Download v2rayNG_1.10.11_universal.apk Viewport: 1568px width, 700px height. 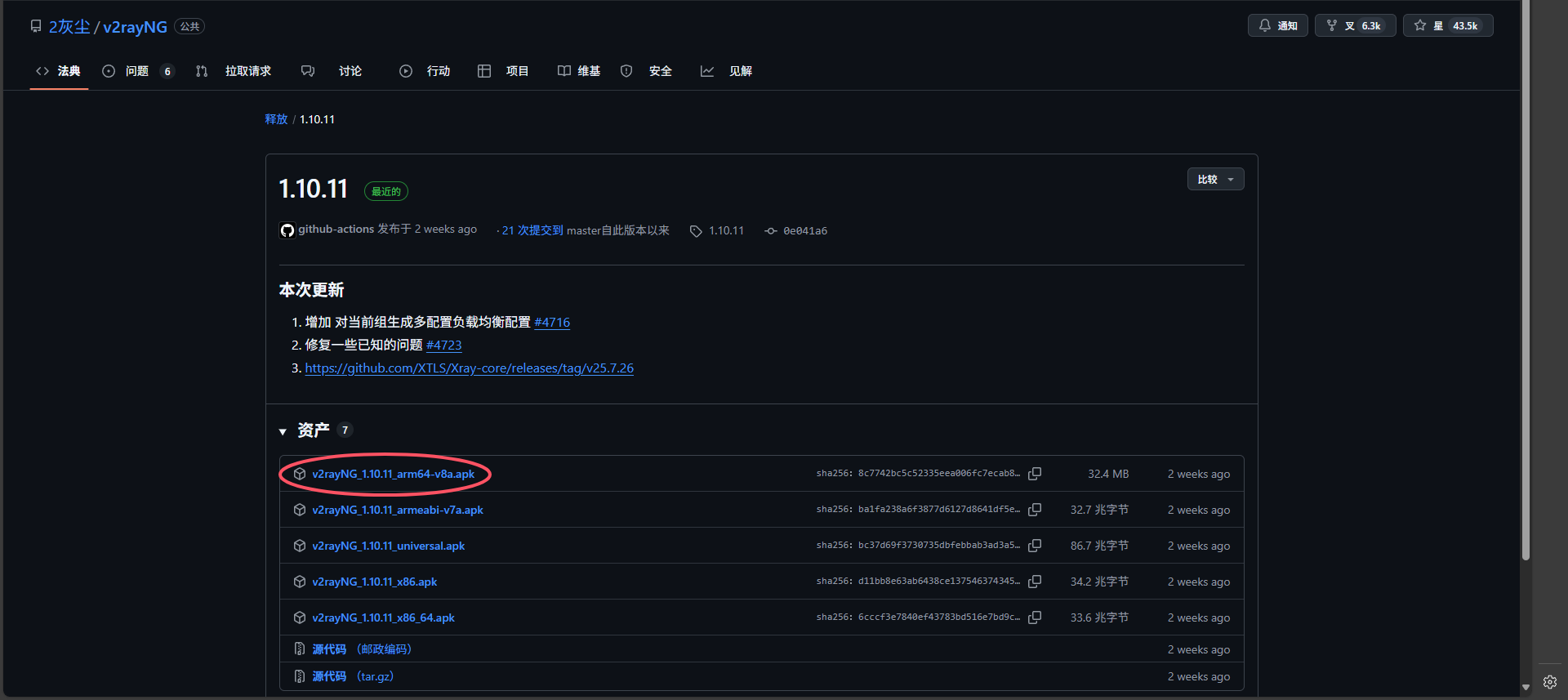(388, 546)
